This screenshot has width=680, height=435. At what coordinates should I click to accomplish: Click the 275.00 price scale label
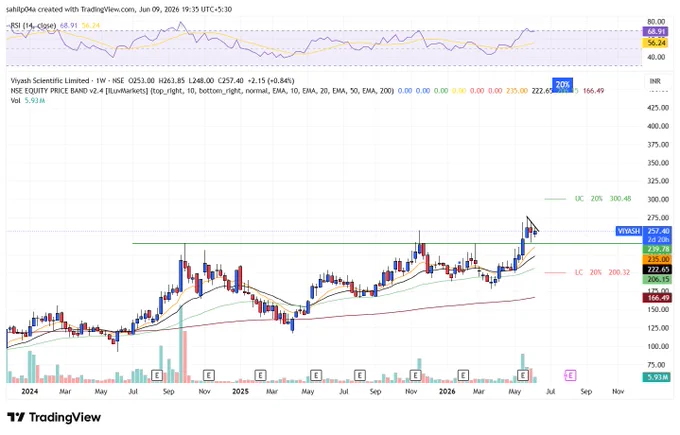click(658, 218)
